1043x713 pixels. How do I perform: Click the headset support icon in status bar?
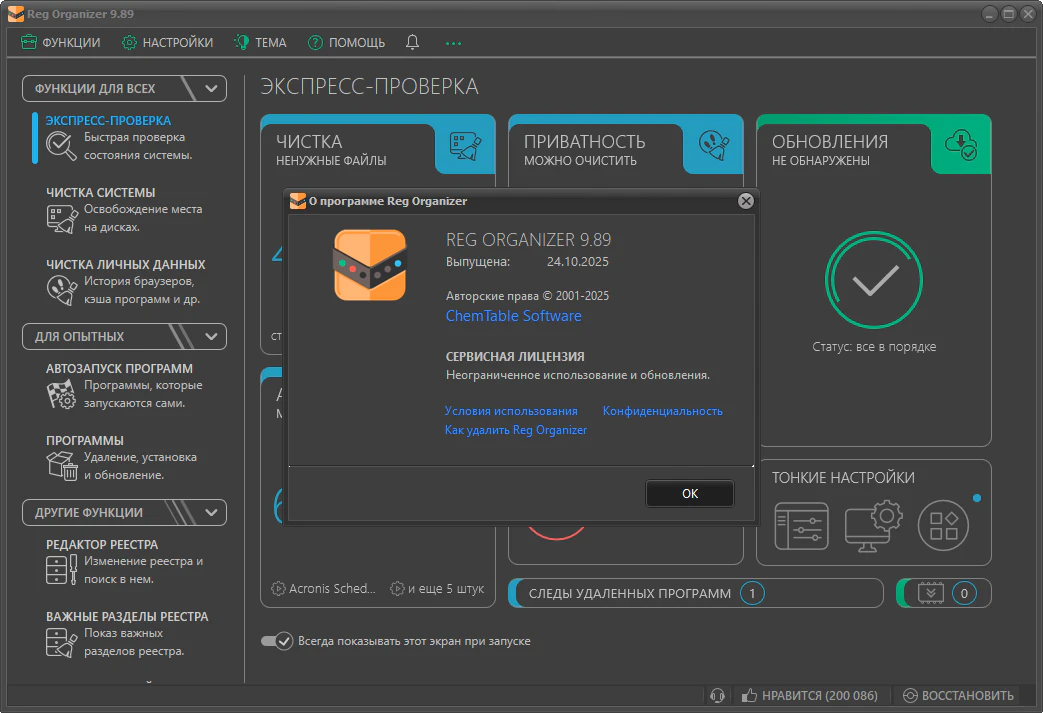pos(716,695)
